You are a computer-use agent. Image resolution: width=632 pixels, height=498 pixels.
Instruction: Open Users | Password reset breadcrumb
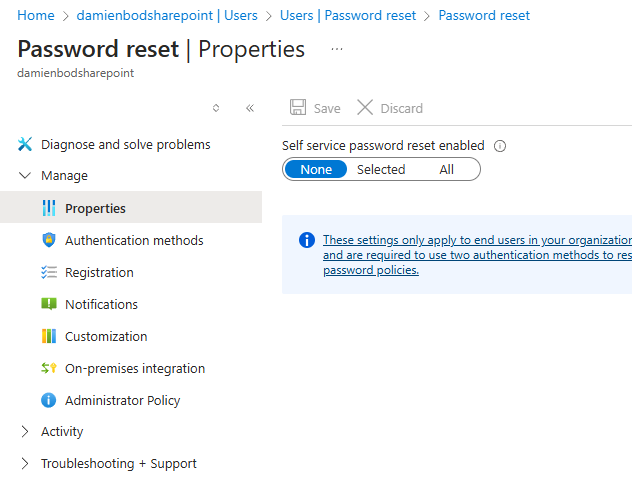[x=348, y=15]
